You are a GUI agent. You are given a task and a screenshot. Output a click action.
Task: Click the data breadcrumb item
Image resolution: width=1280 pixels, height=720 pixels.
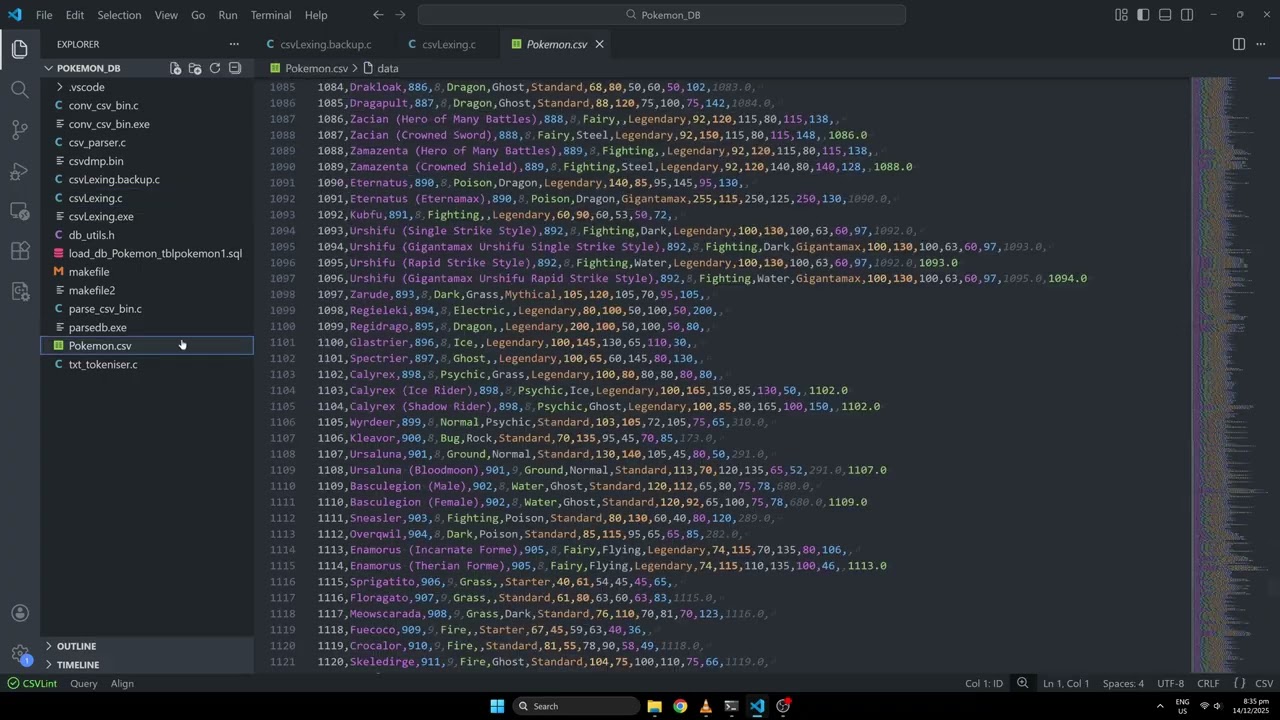coord(380,68)
